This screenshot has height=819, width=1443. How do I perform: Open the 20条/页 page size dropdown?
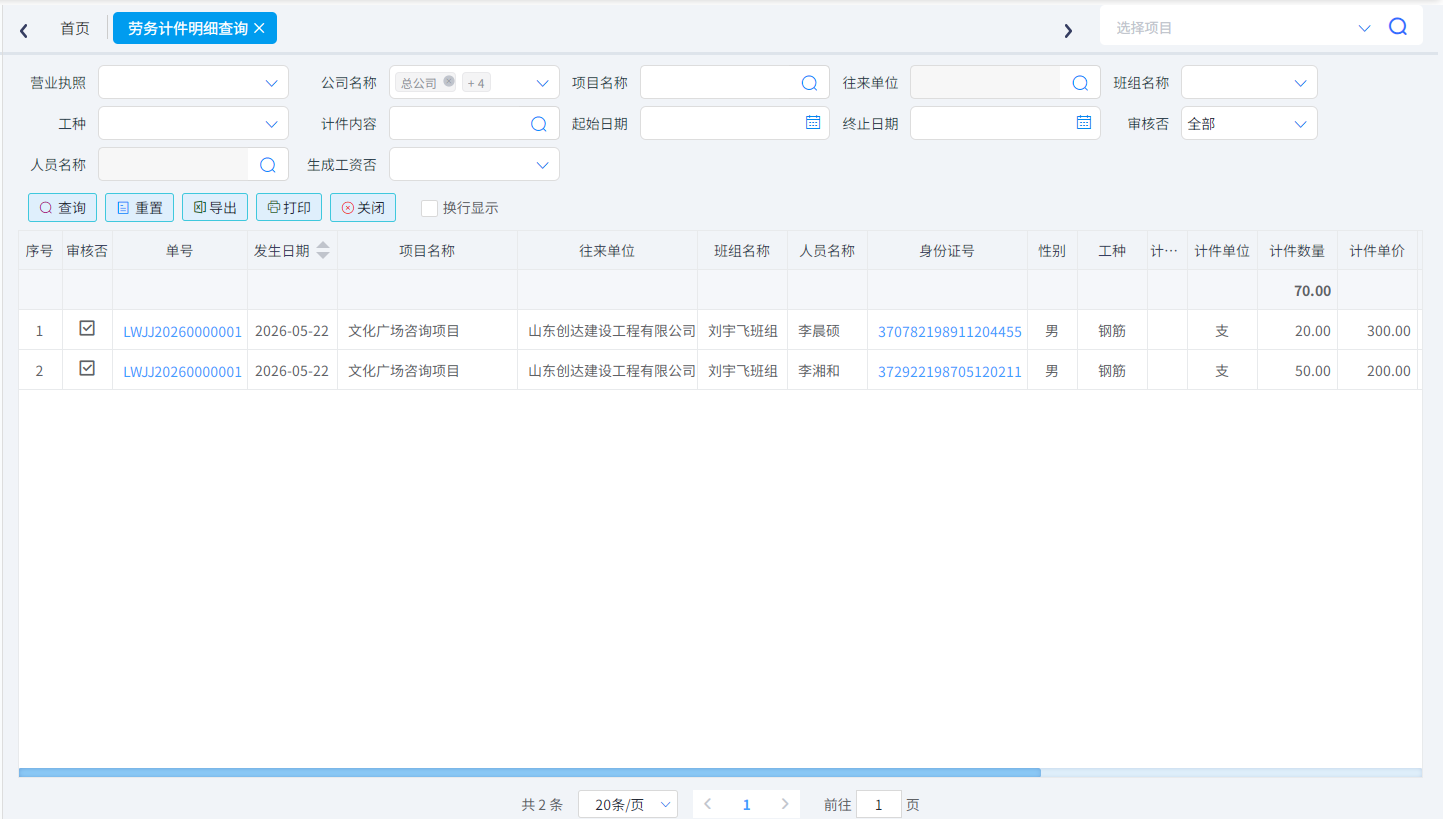(628, 805)
